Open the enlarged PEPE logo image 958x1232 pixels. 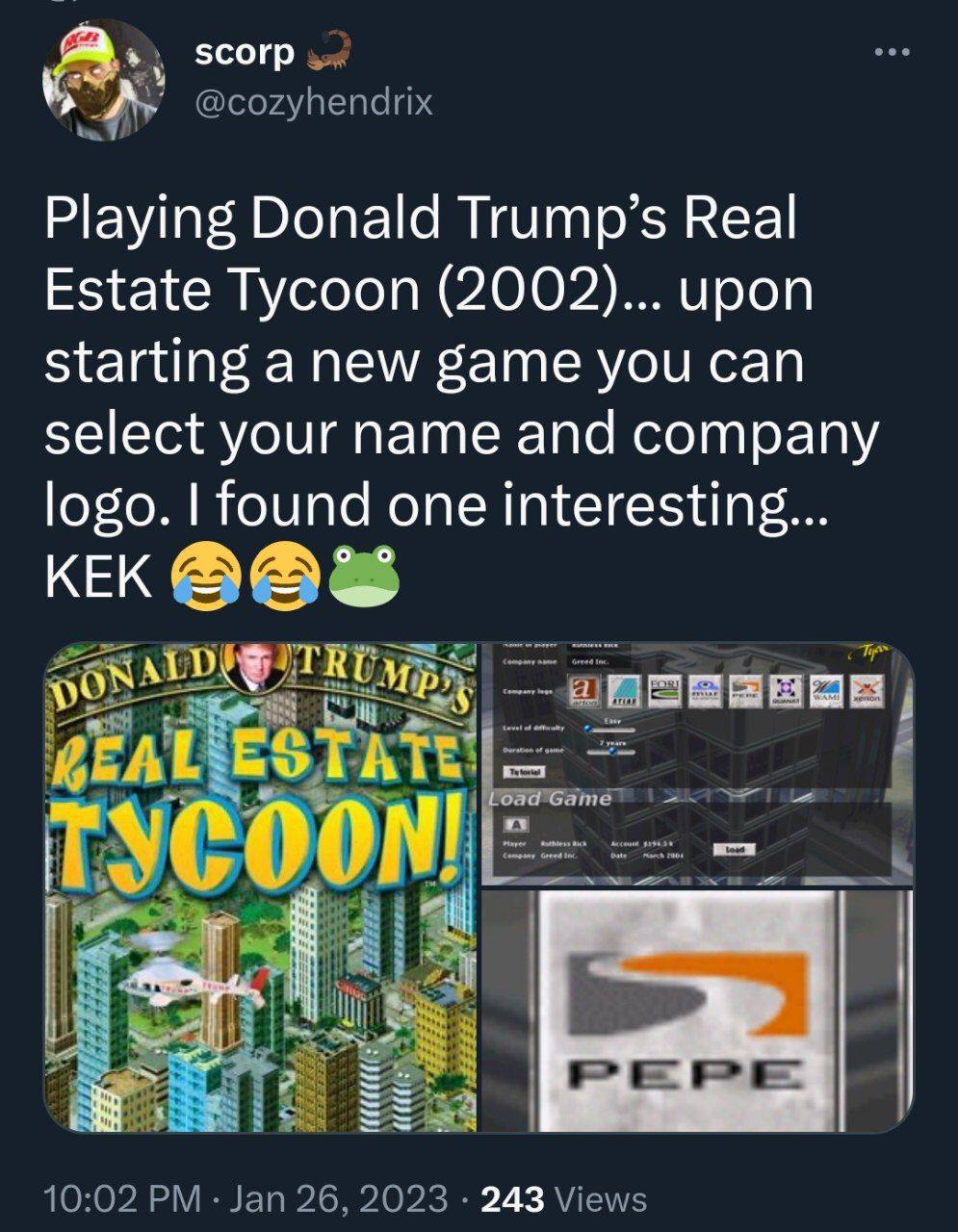click(697, 1011)
